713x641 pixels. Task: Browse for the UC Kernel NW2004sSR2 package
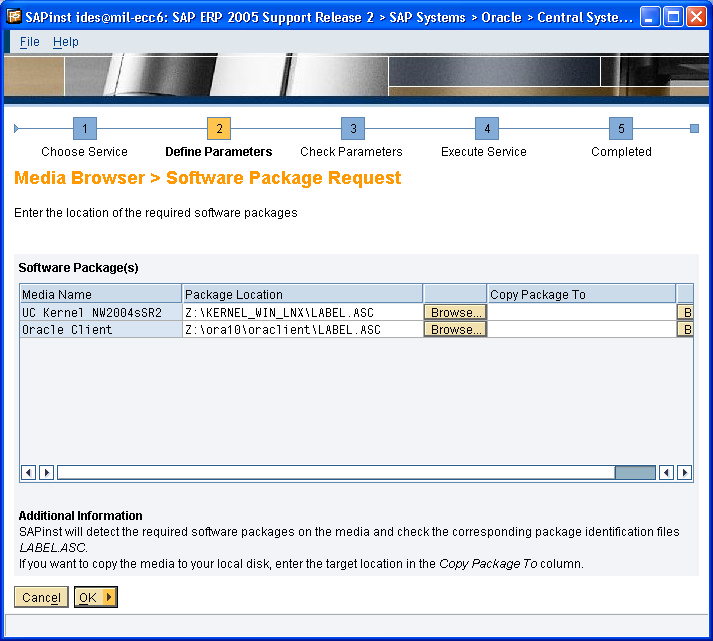455,313
